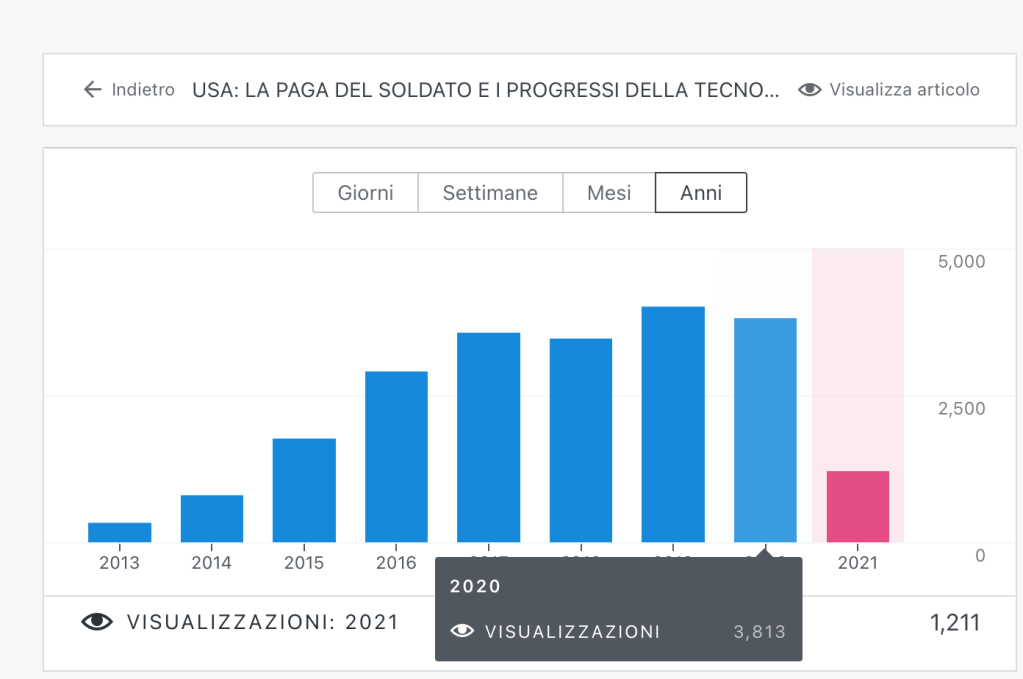Switch to the Giorni tab
The width and height of the screenshot is (1023, 679).
365,193
